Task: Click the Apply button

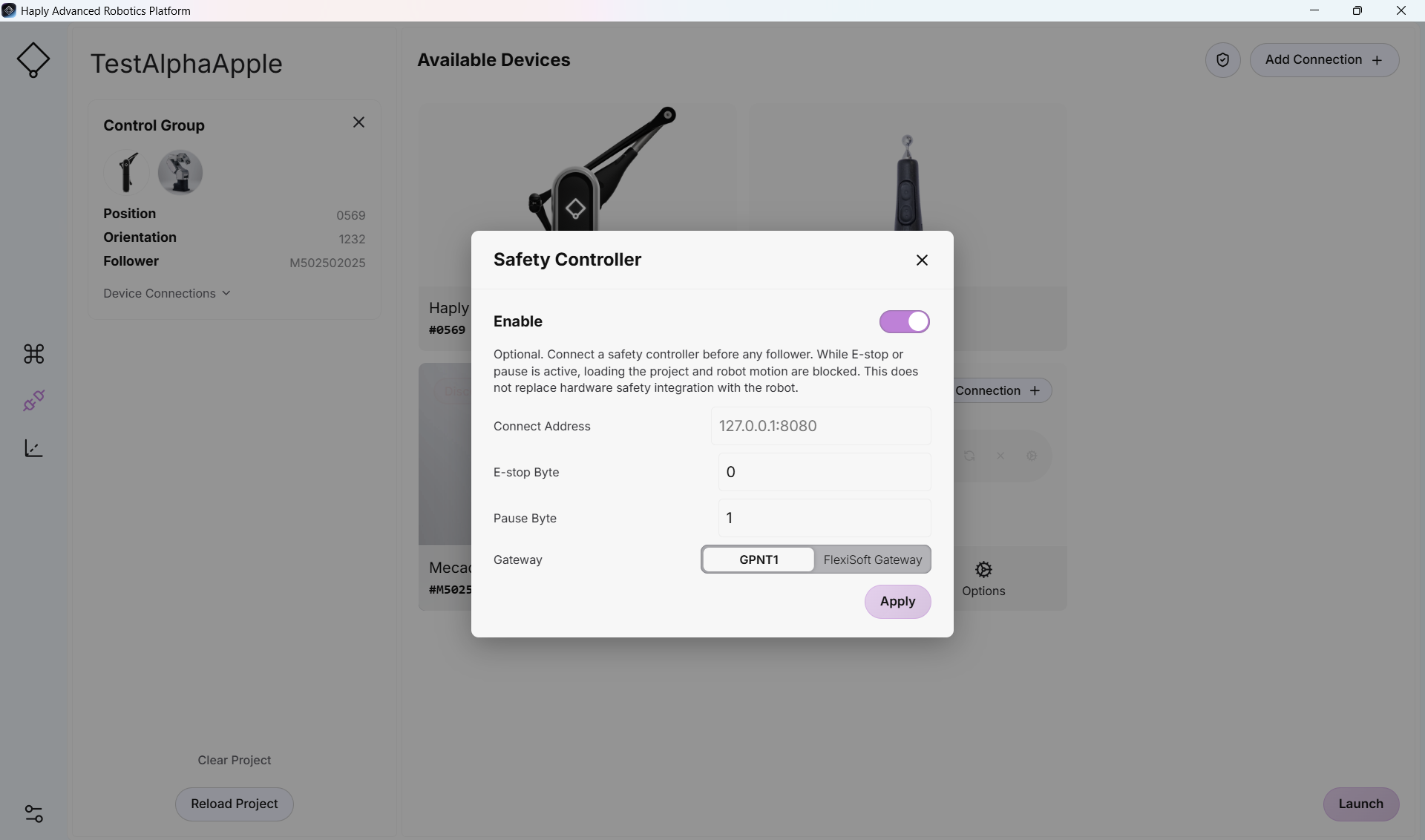Action: (897, 602)
